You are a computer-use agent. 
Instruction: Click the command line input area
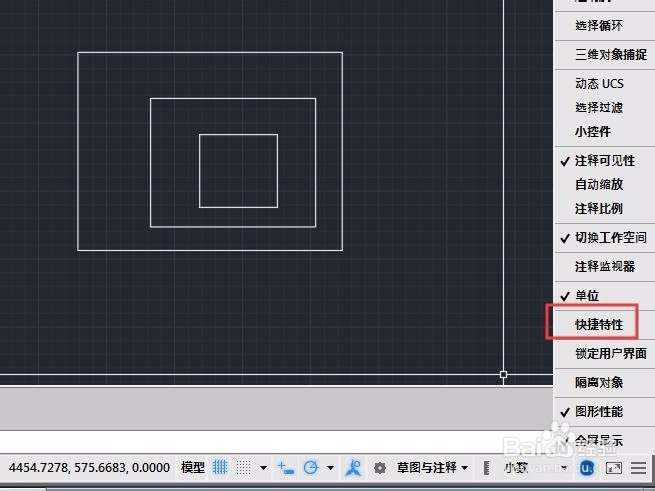276,442
